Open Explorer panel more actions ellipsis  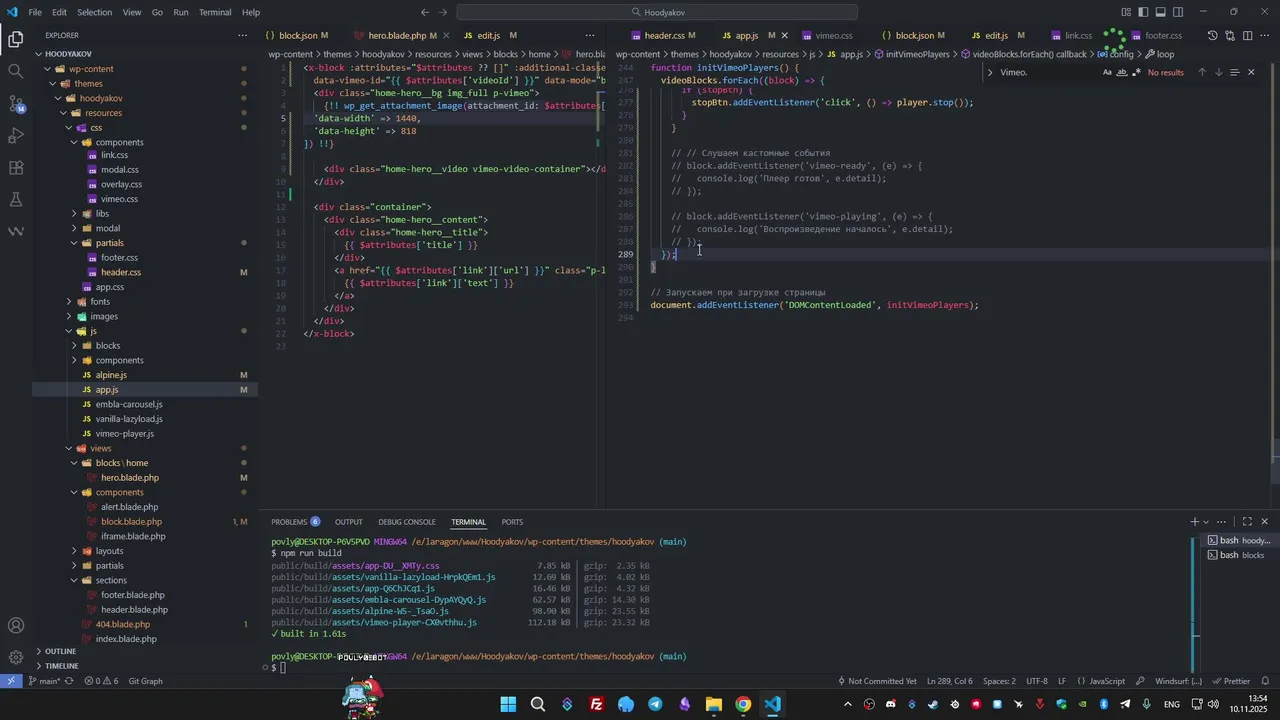pos(242,35)
